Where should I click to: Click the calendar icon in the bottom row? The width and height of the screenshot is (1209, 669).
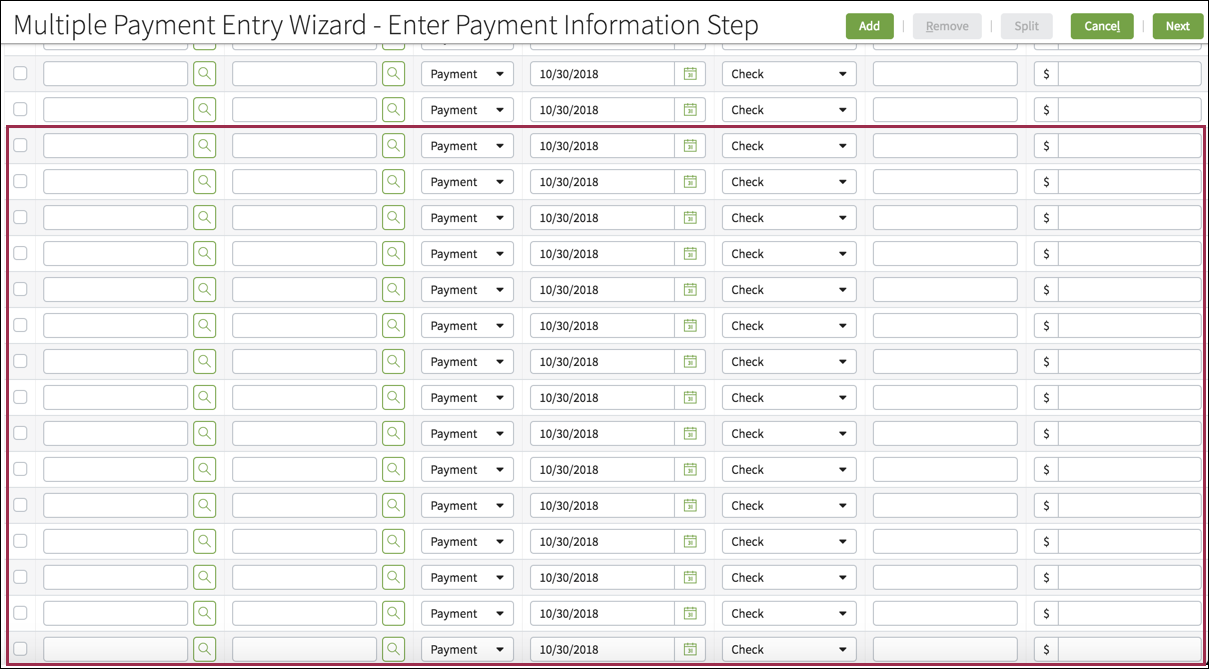click(690, 649)
